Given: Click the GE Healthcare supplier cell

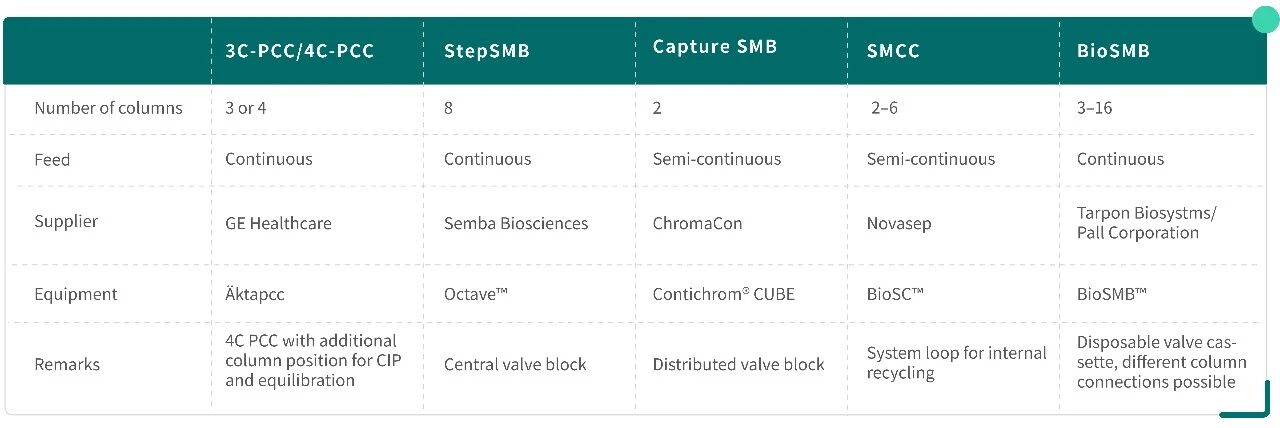Looking at the screenshot, I should pyautogui.click(x=278, y=223).
